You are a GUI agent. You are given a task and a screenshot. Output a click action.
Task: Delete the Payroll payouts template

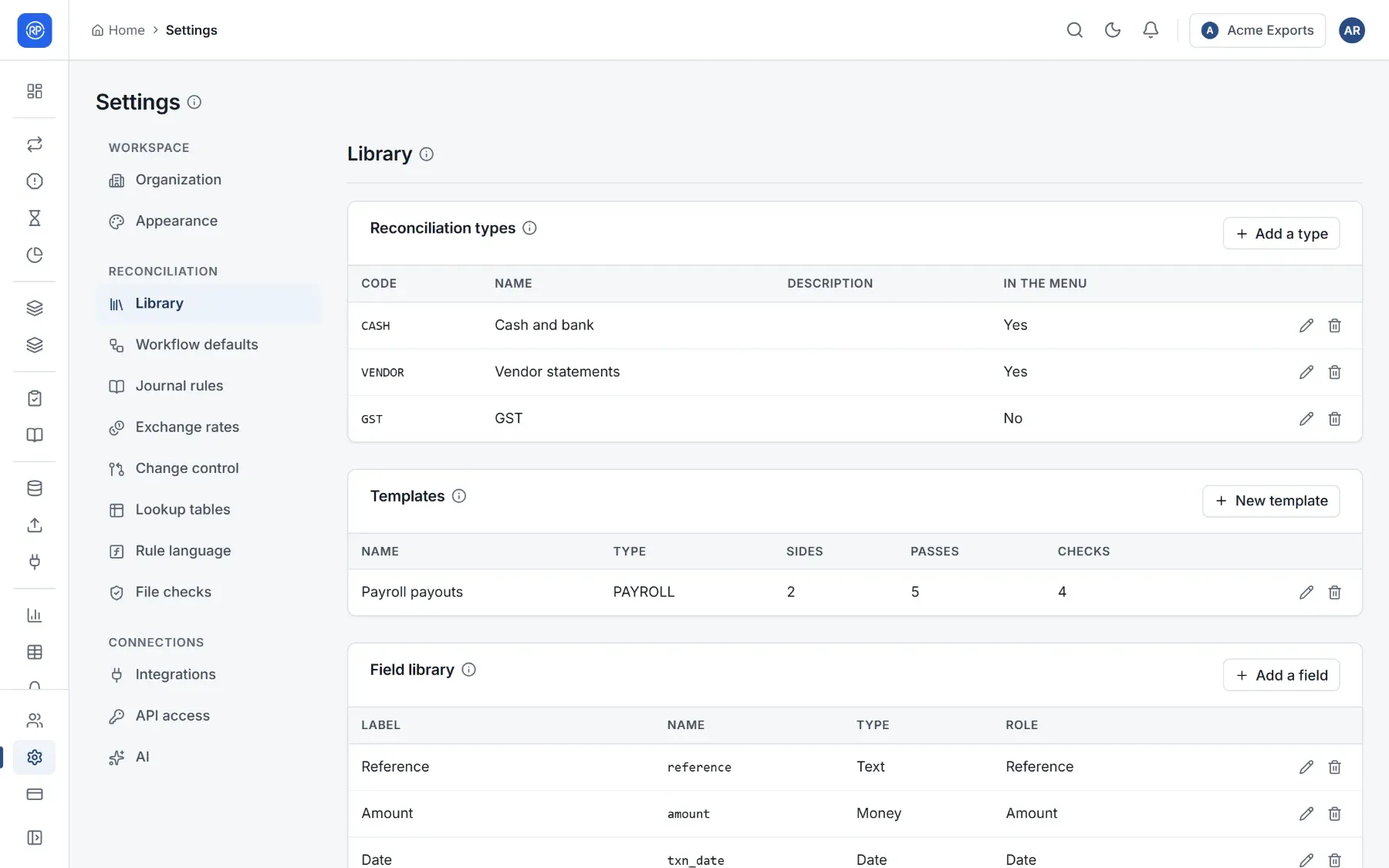coord(1334,593)
